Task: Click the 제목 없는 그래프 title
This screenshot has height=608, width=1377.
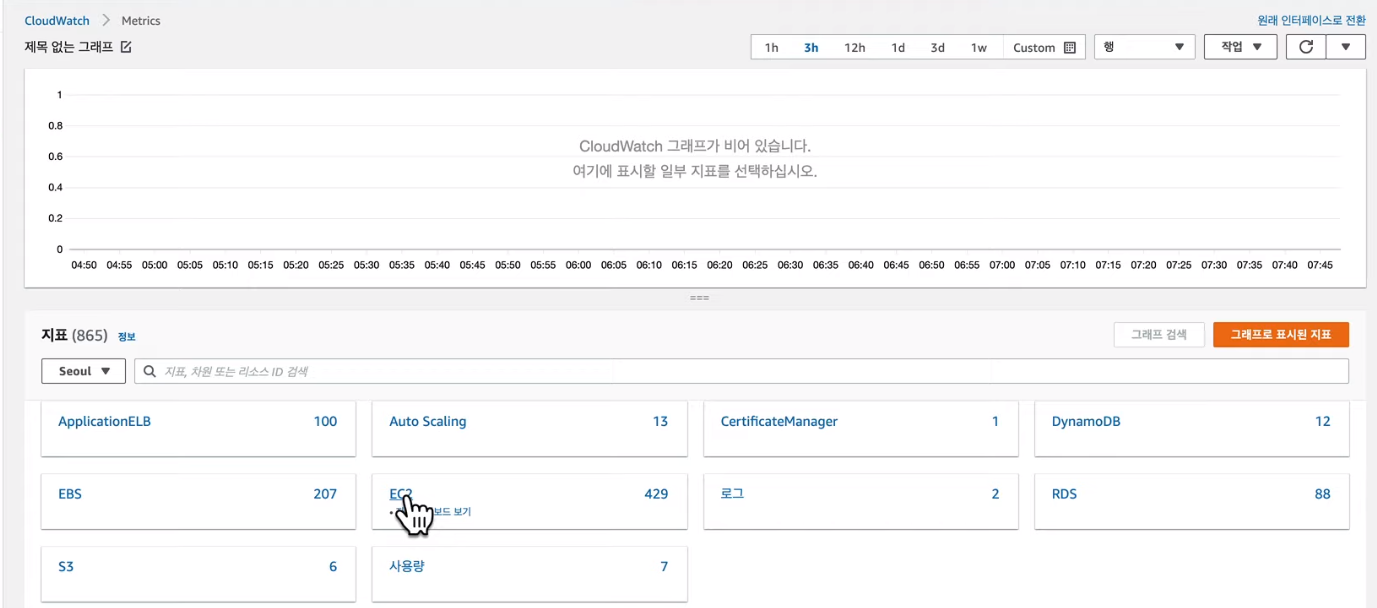Action: tap(69, 47)
